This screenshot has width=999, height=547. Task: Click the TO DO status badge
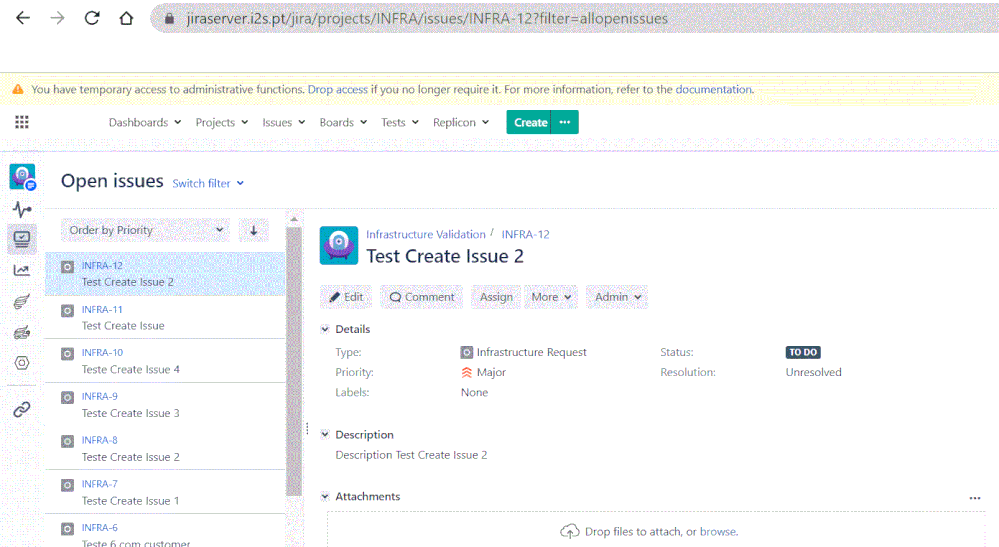pyautogui.click(x=803, y=352)
